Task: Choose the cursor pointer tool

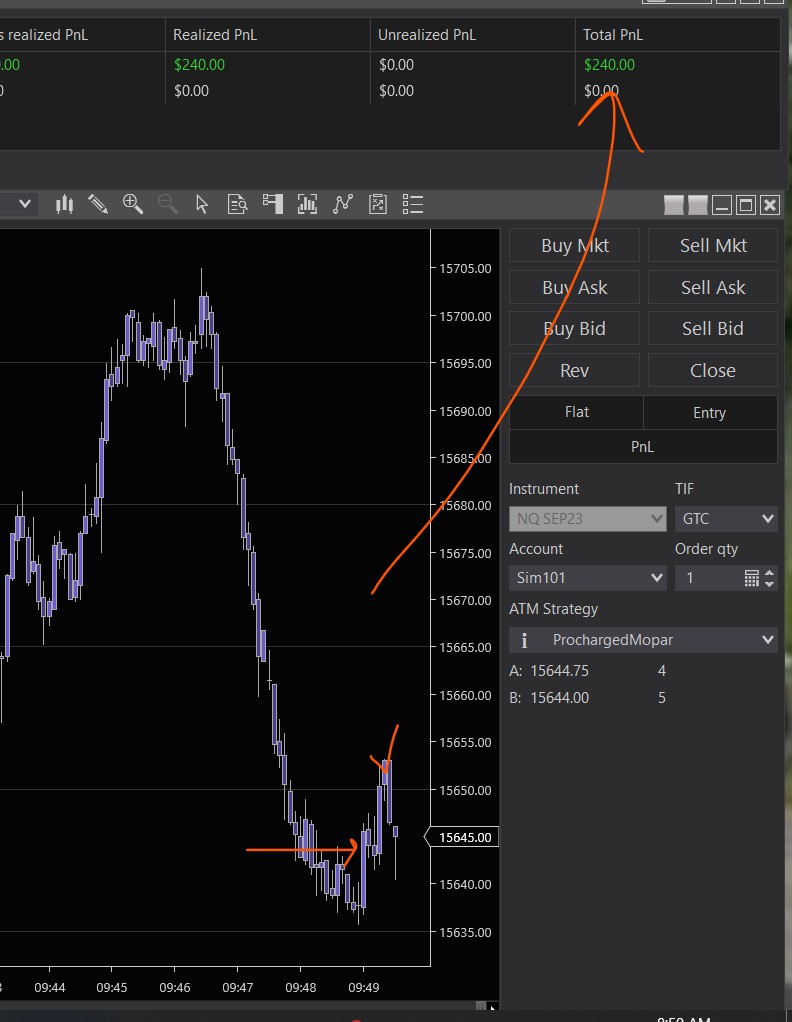Action: 202,204
